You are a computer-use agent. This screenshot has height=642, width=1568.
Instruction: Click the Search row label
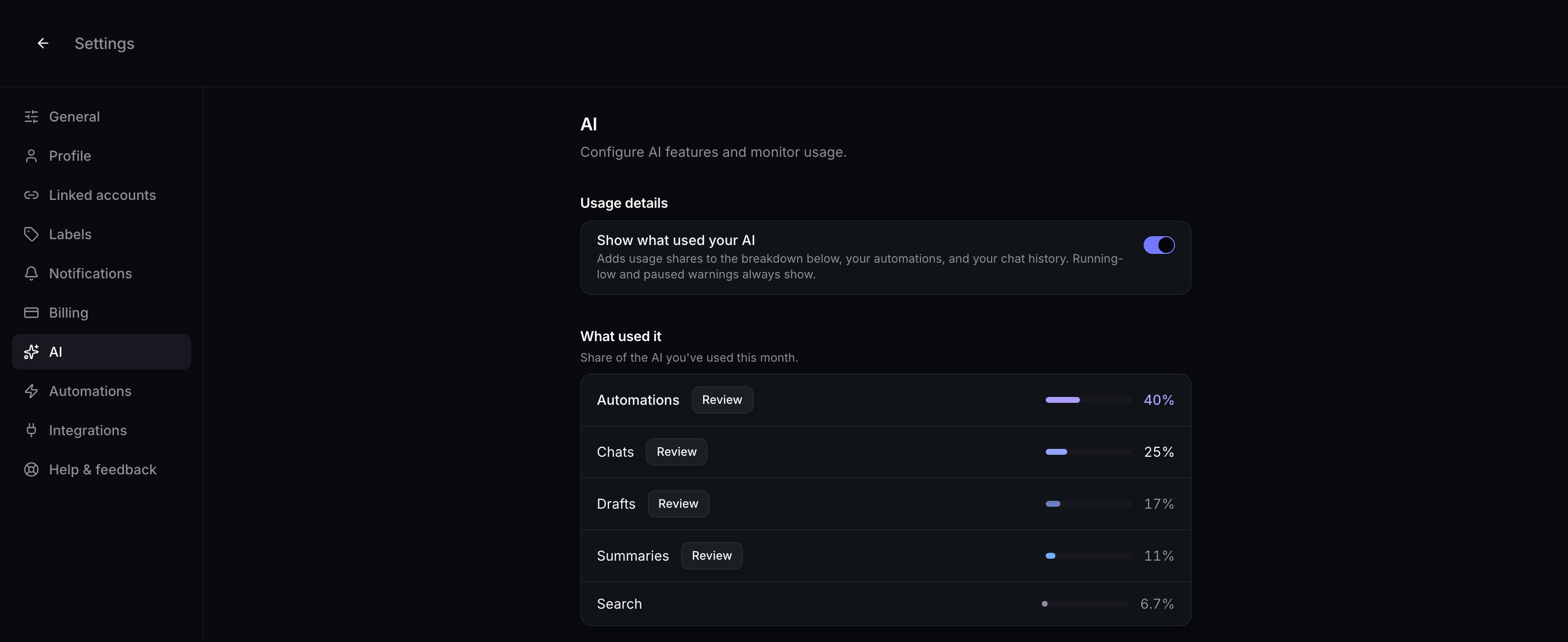[x=619, y=604]
